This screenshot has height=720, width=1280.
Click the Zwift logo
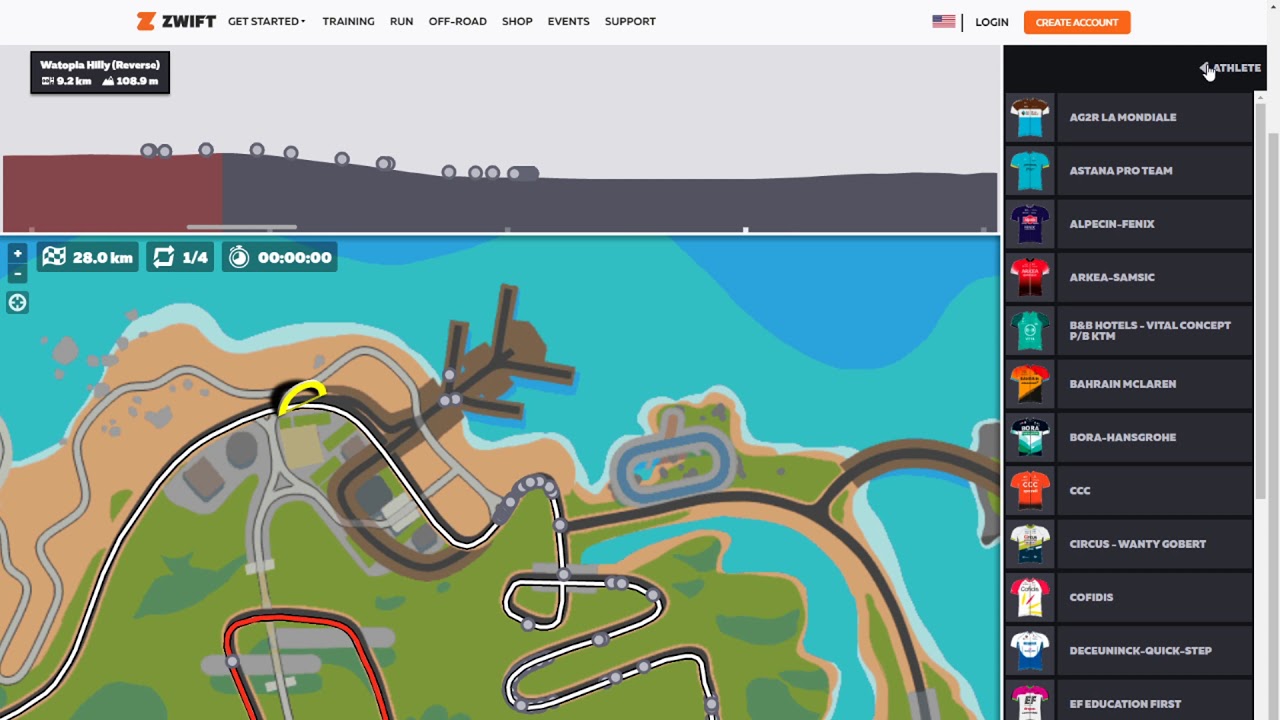[x=176, y=21]
